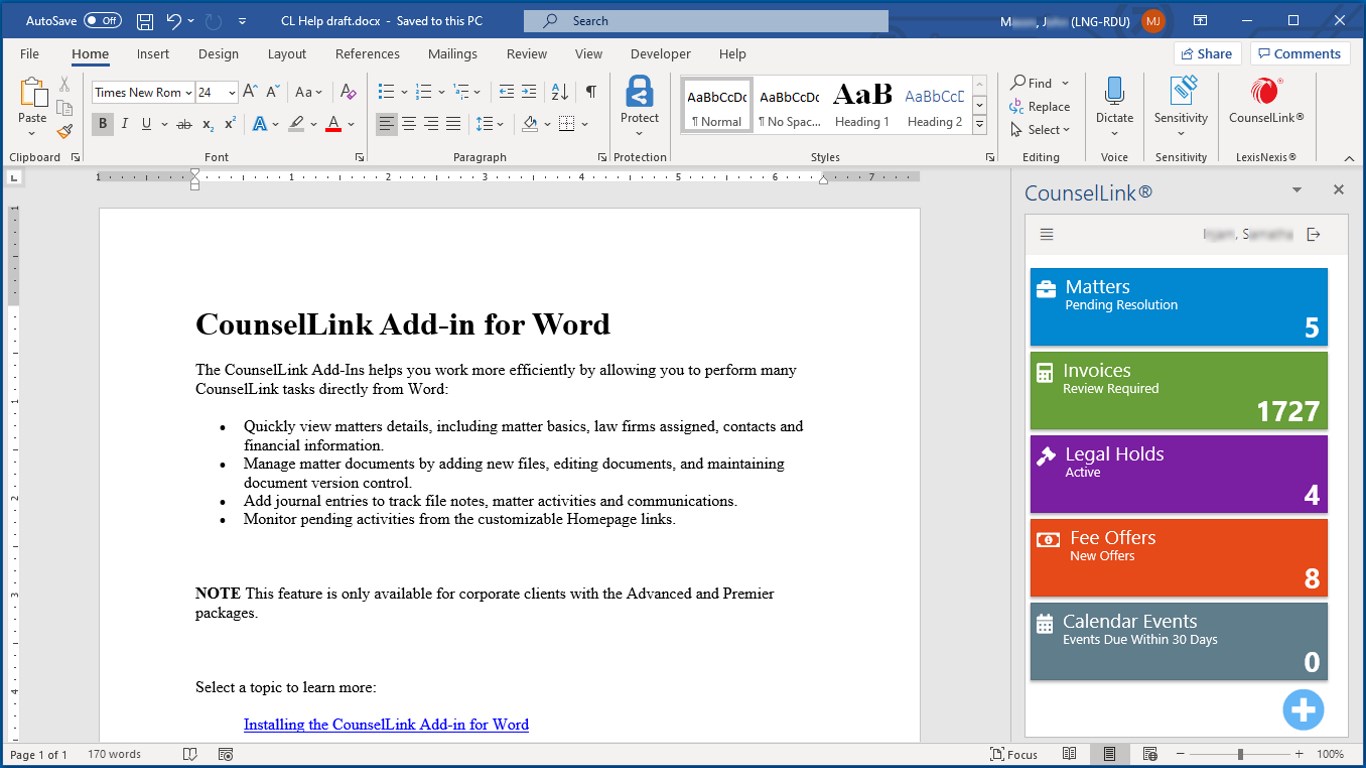Open the font size dropdown
The height and width of the screenshot is (768, 1366).
pyautogui.click(x=232, y=93)
